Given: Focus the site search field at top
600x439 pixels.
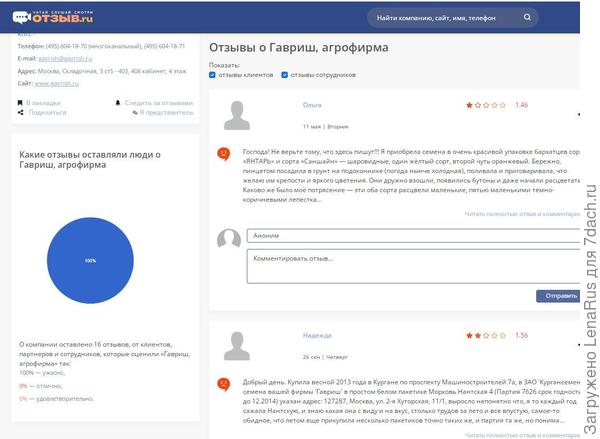Looking at the screenshot, I should click(452, 18).
